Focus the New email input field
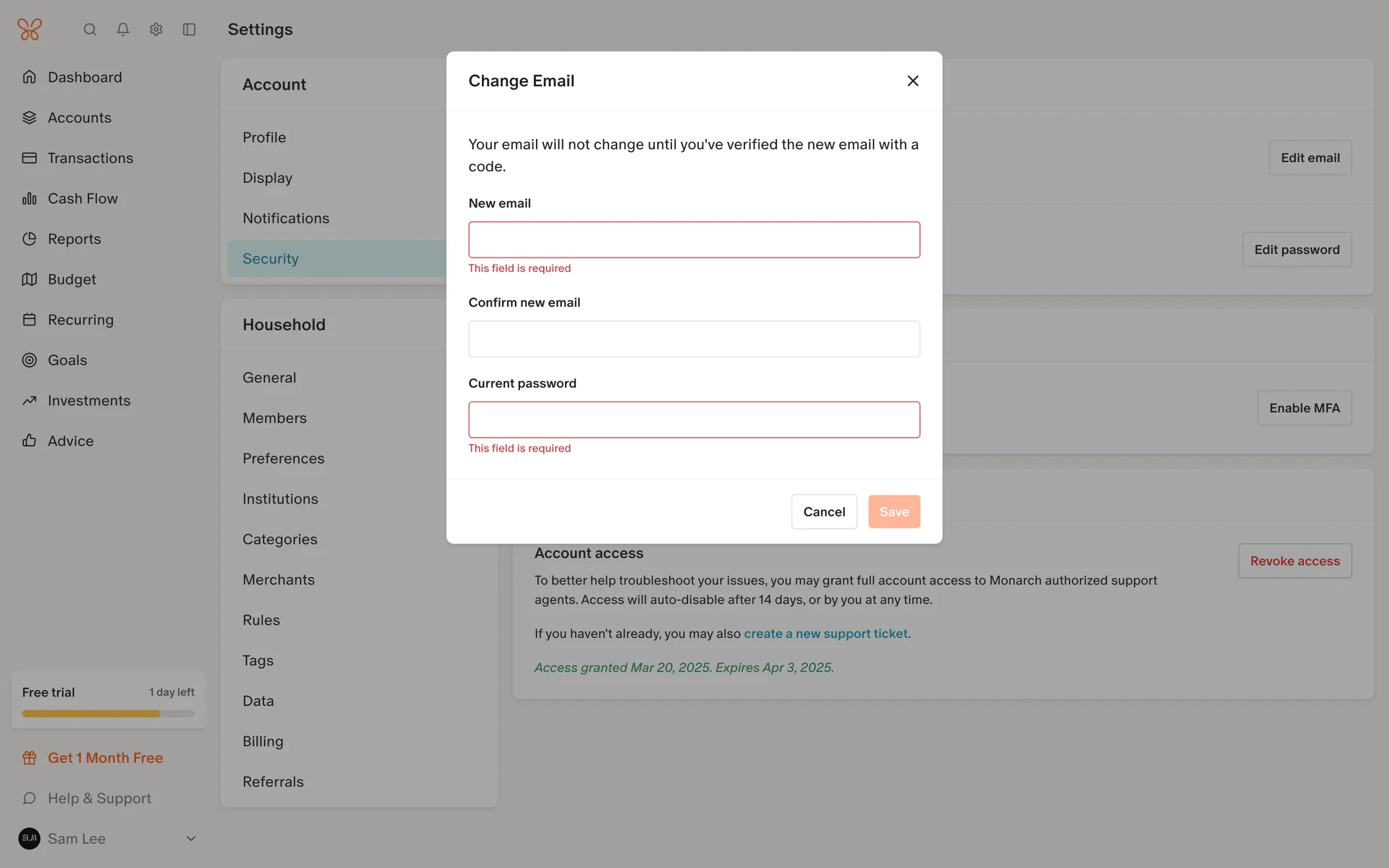 694,240
